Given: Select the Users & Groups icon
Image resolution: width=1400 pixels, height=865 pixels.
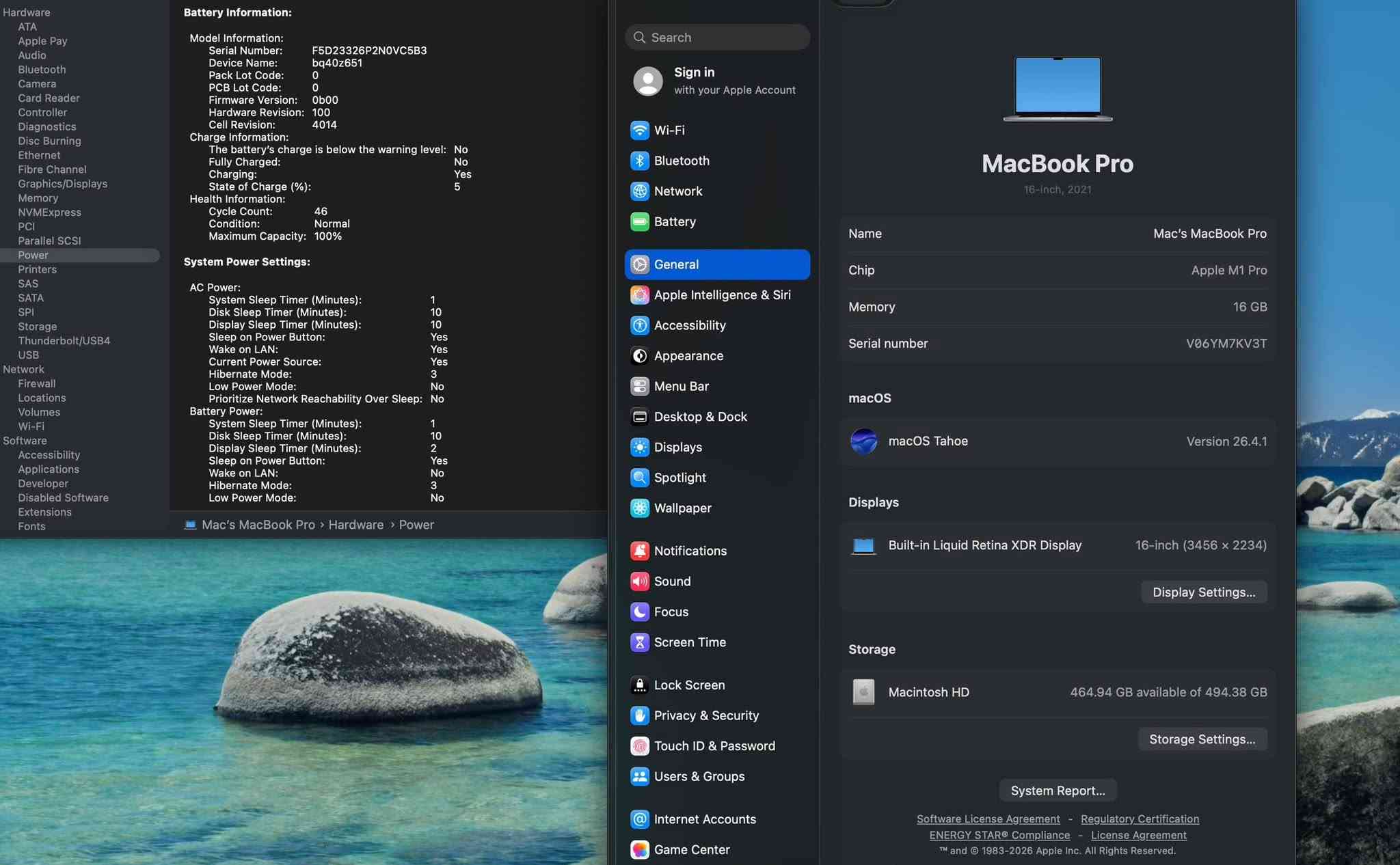Looking at the screenshot, I should (x=639, y=776).
